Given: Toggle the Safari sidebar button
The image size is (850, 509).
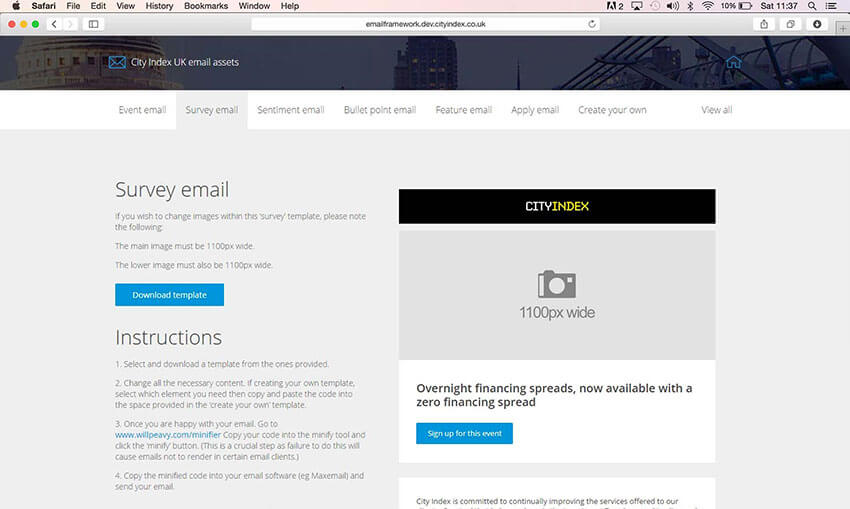Looking at the screenshot, I should (94, 23).
